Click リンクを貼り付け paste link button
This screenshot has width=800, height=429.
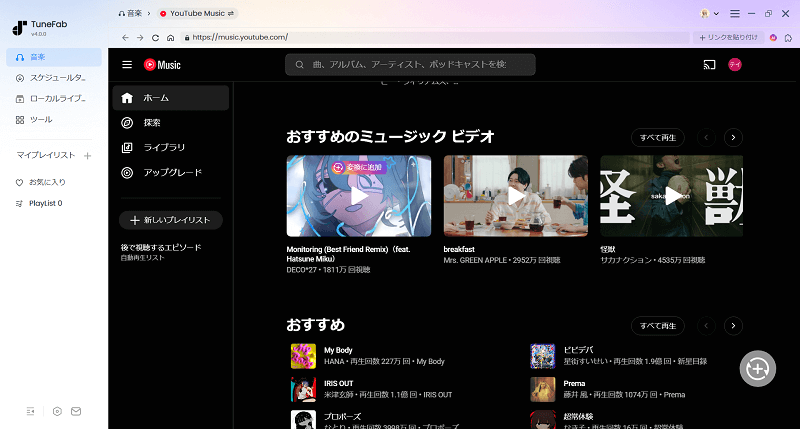(728, 37)
